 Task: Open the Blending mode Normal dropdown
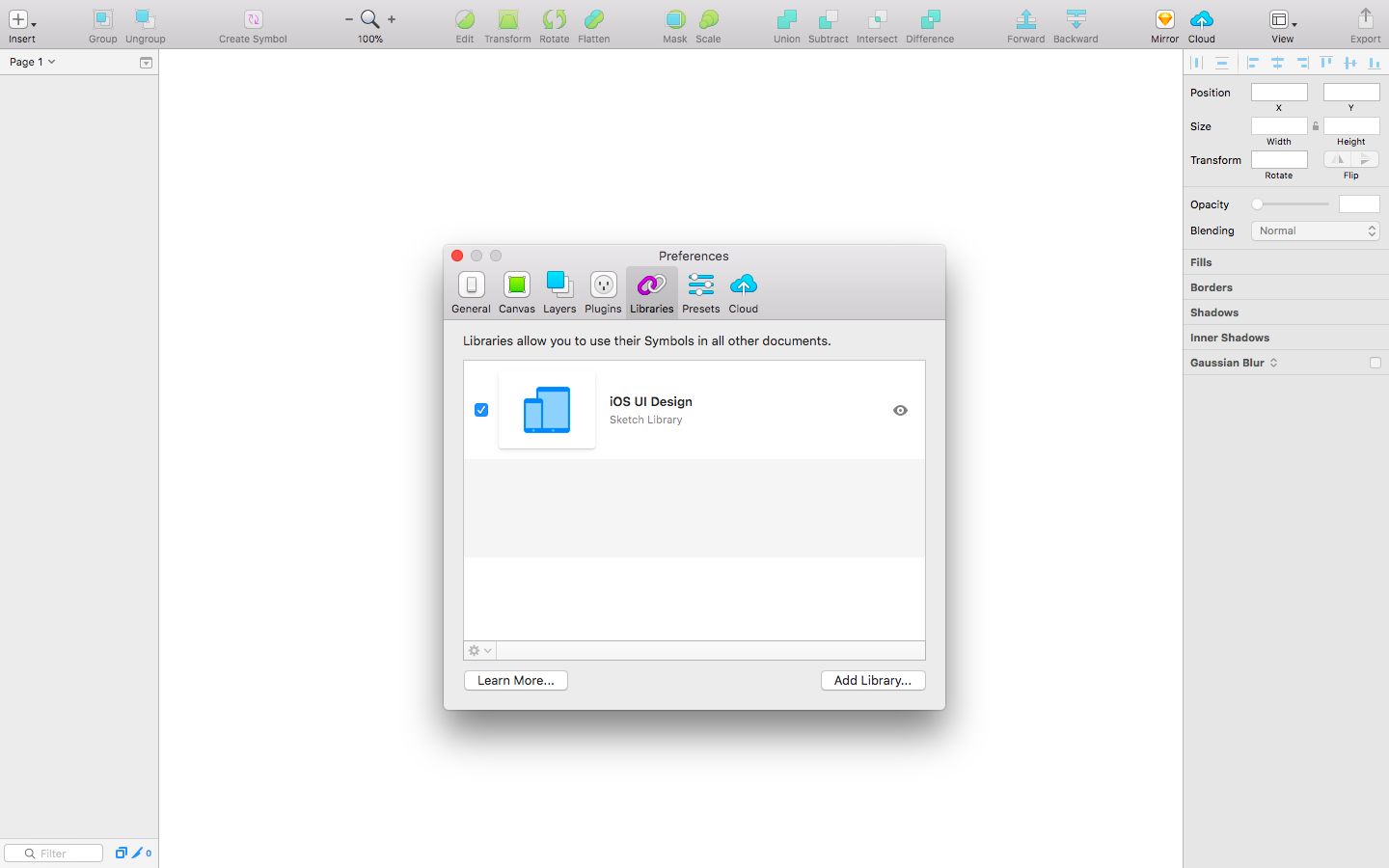pos(1316,231)
